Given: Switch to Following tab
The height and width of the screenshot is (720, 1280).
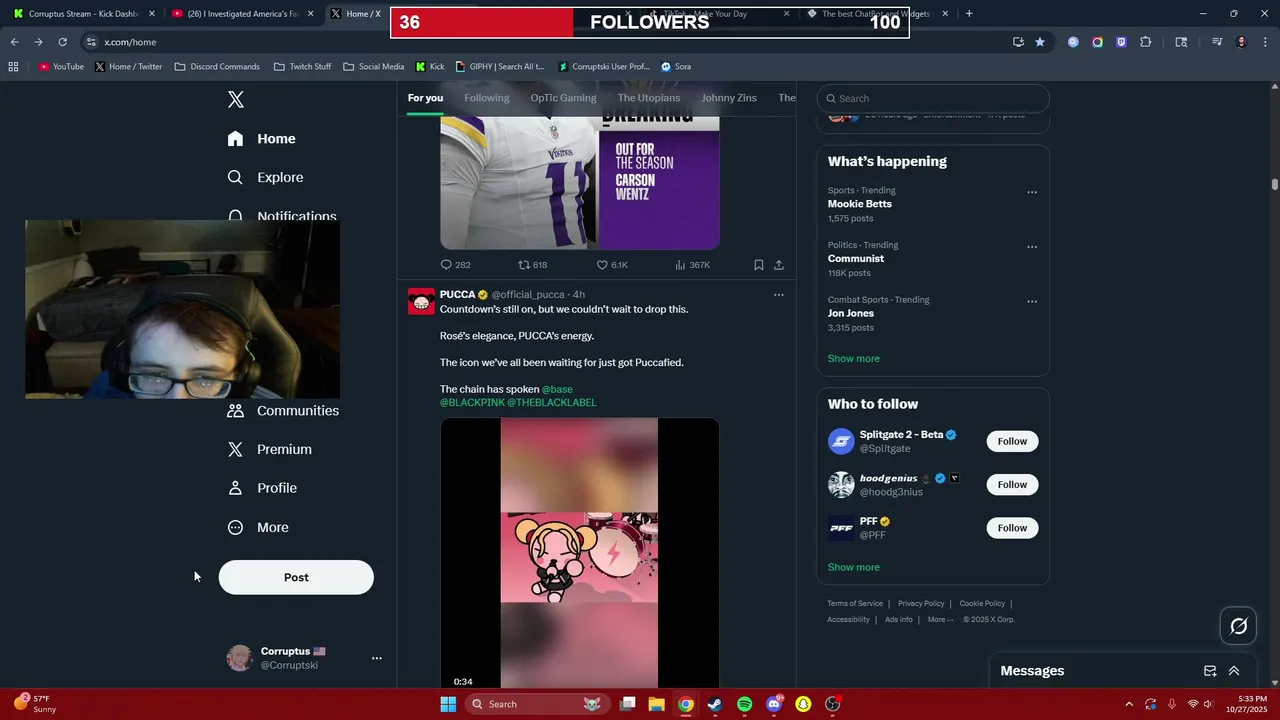Looking at the screenshot, I should (x=487, y=98).
